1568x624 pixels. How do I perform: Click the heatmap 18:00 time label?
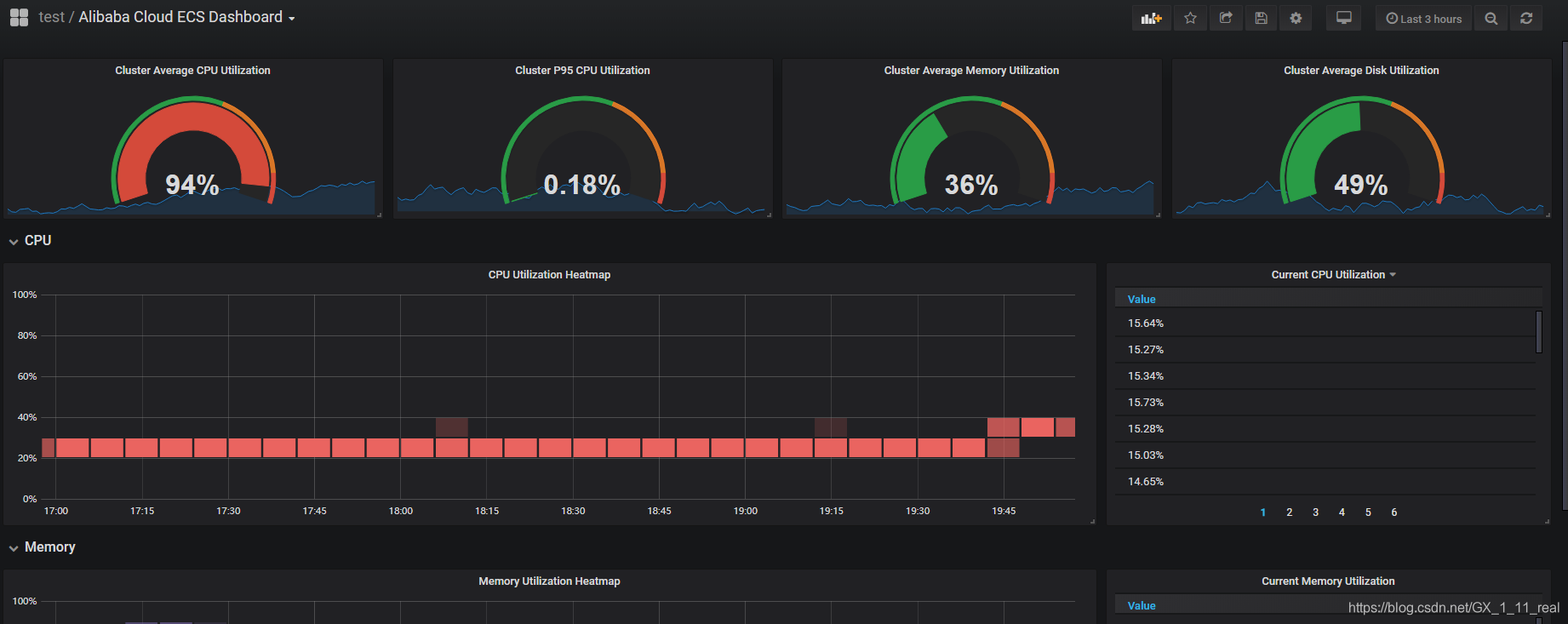click(x=401, y=511)
